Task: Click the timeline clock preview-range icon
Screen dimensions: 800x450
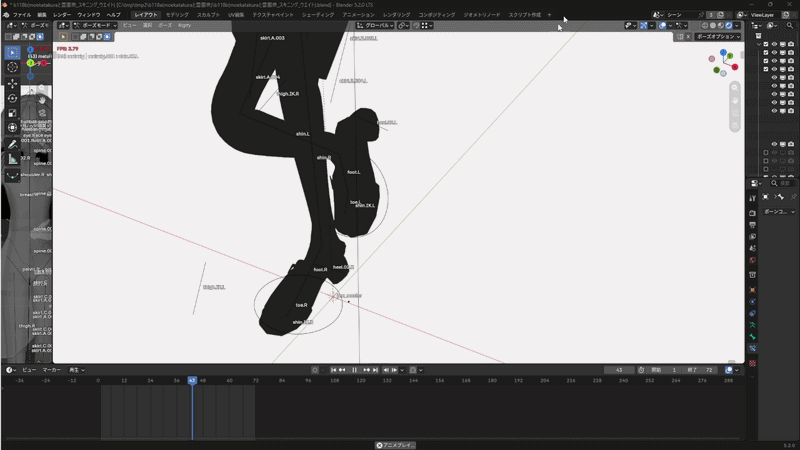Action: click(x=641, y=370)
